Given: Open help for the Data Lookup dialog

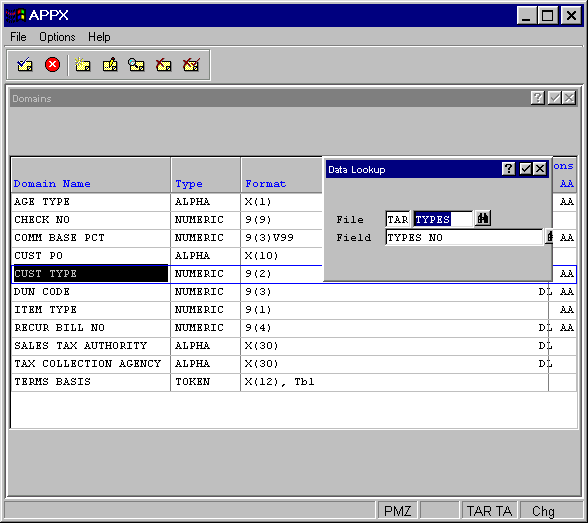Looking at the screenshot, I should (x=508, y=169).
